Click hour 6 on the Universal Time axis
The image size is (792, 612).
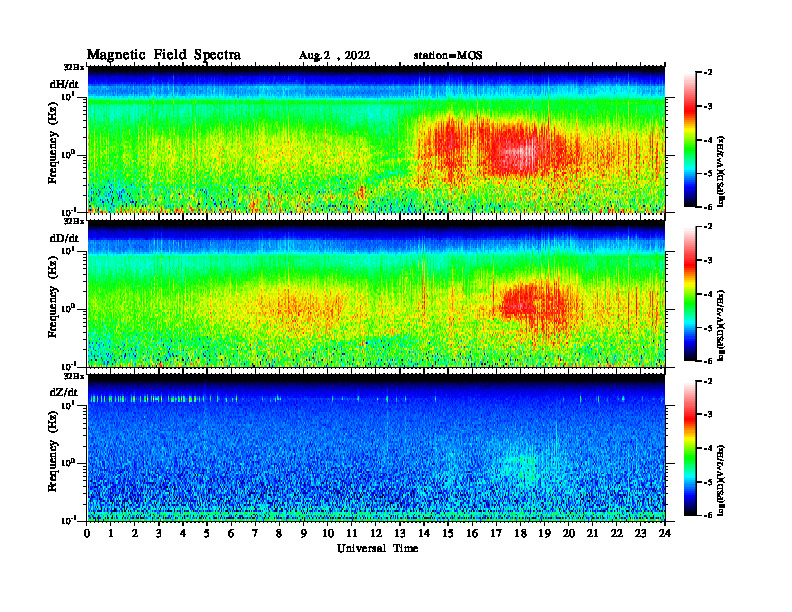tap(231, 533)
